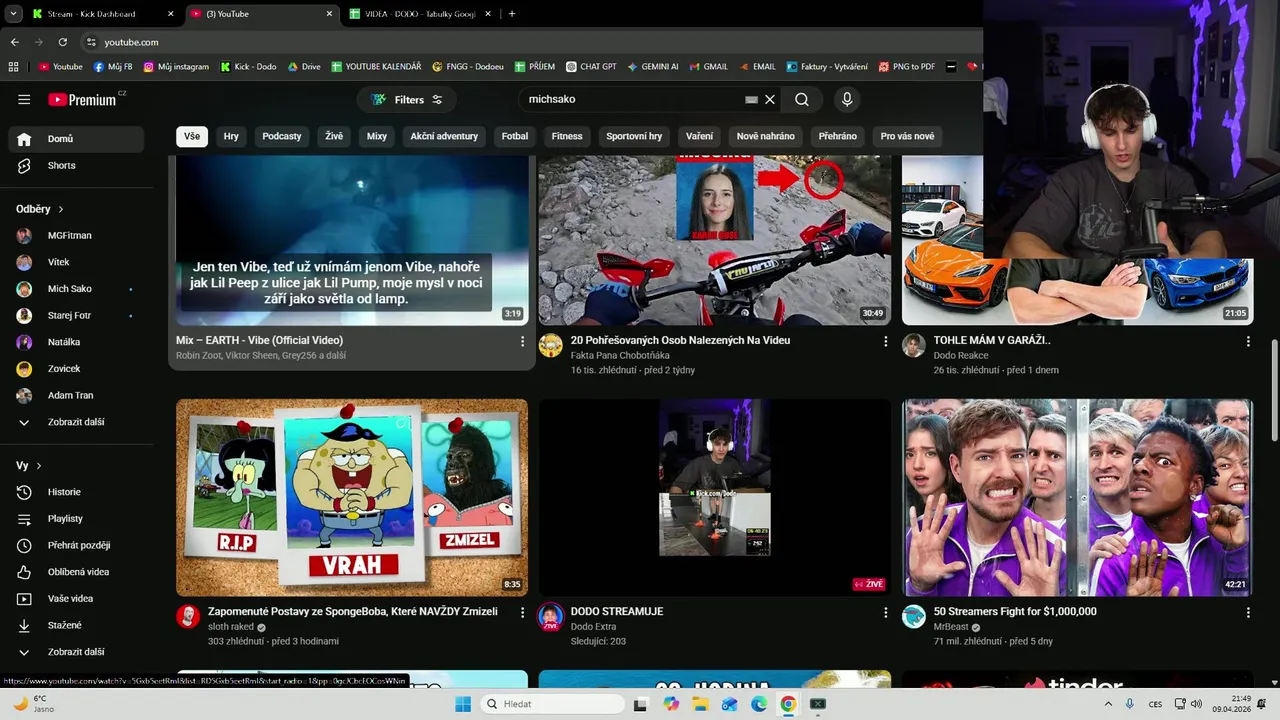Screen dimensions: 1280x720
Task: Clear the search text with the X icon
Action: pyautogui.click(x=770, y=99)
